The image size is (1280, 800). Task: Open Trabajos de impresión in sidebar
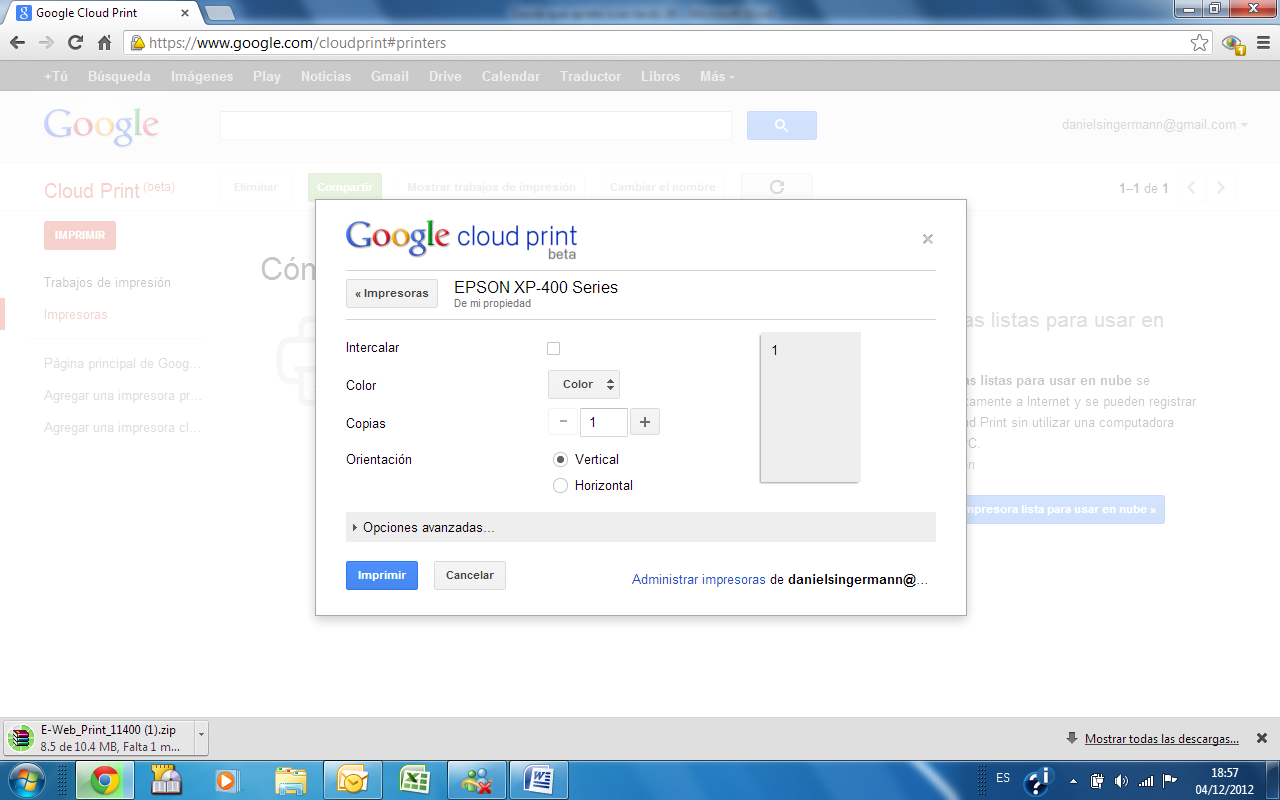pyautogui.click(x=107, y=283)
